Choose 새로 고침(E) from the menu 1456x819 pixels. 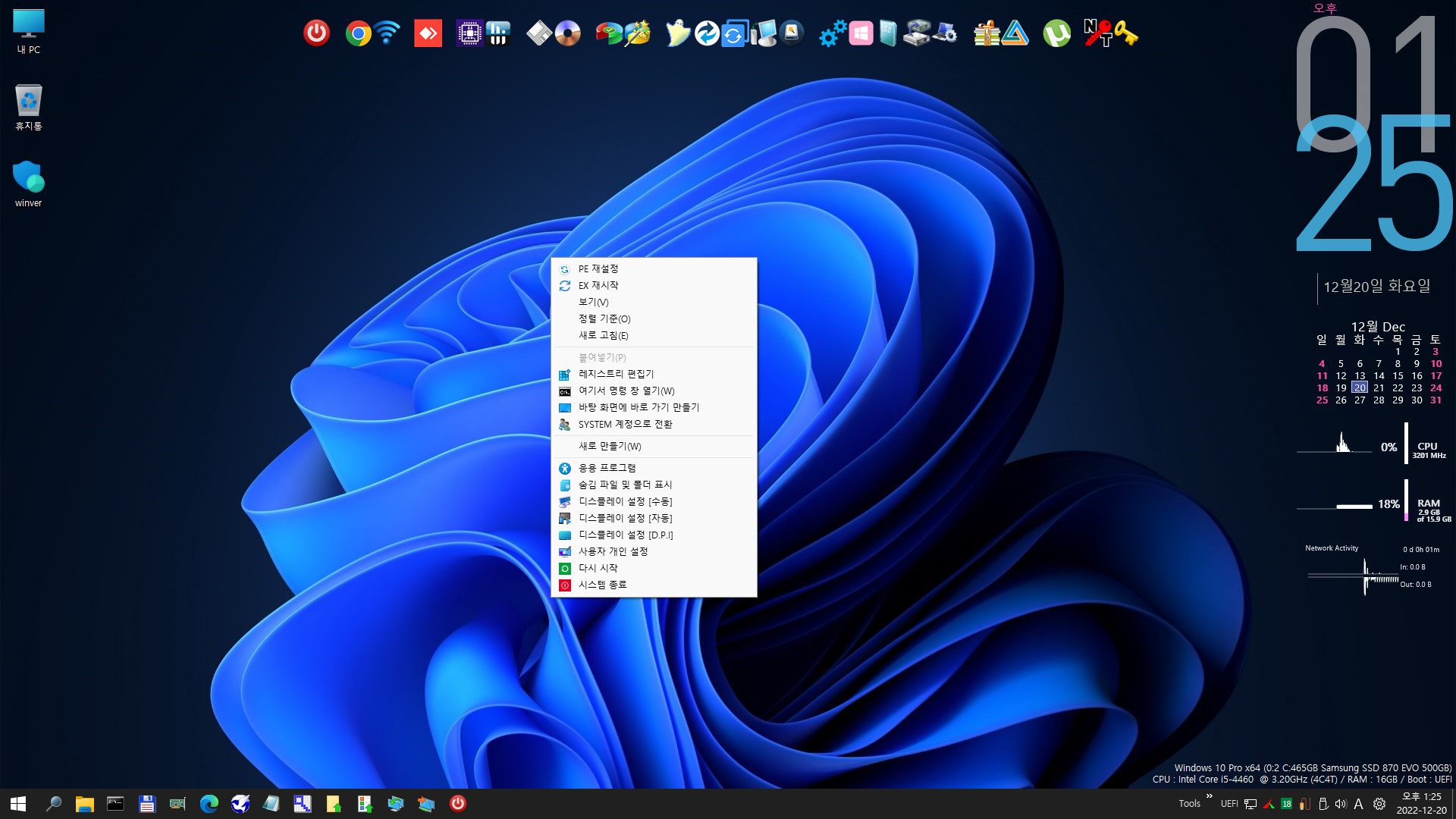coord(654,335)
